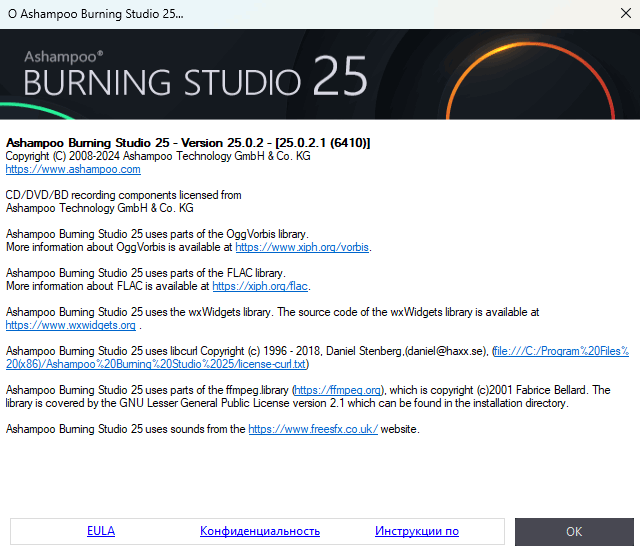
Task: Click the Burning Studio 25 banner image
Action: 320,74
